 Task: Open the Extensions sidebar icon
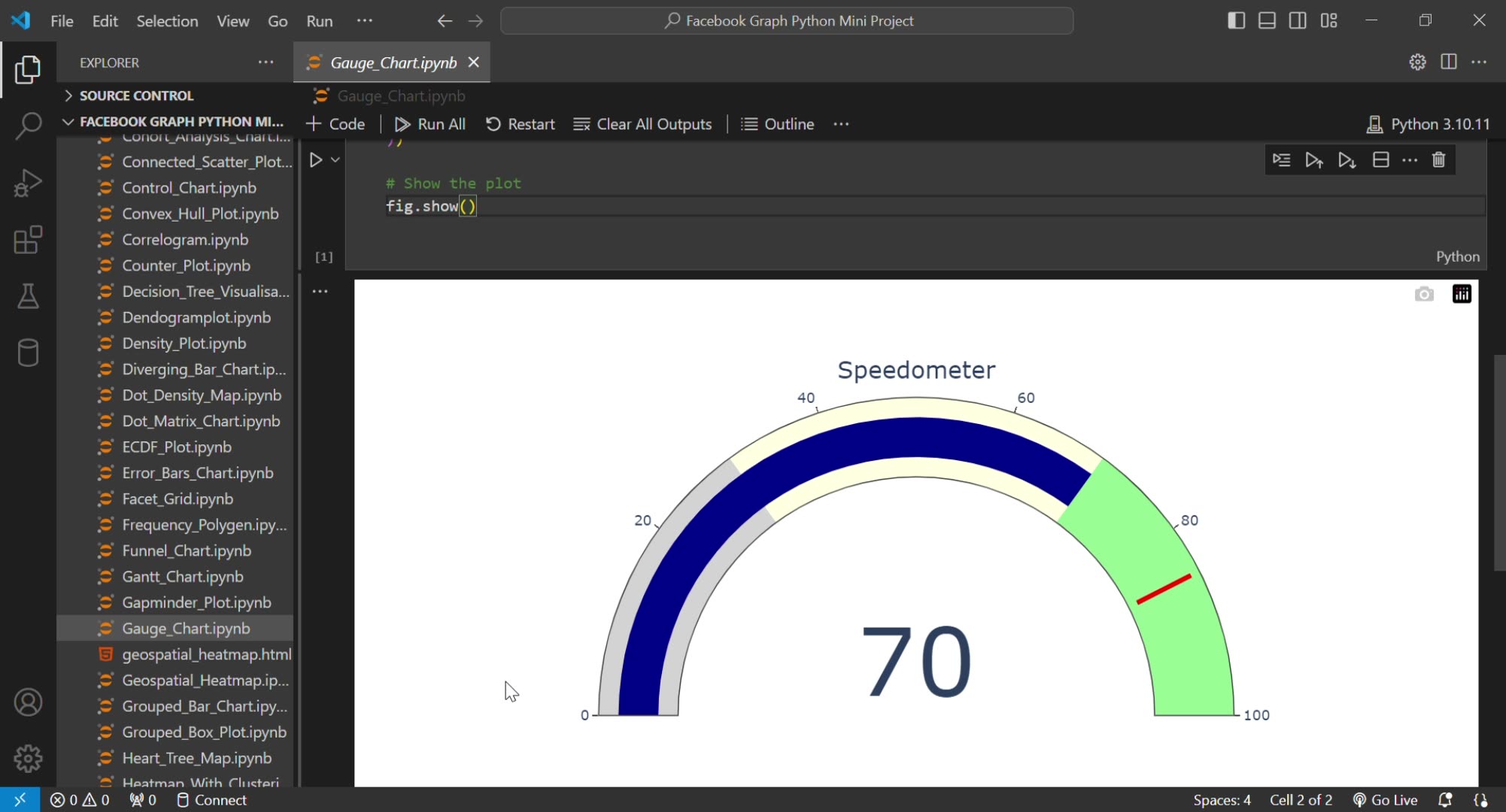[x=28, y=239]
